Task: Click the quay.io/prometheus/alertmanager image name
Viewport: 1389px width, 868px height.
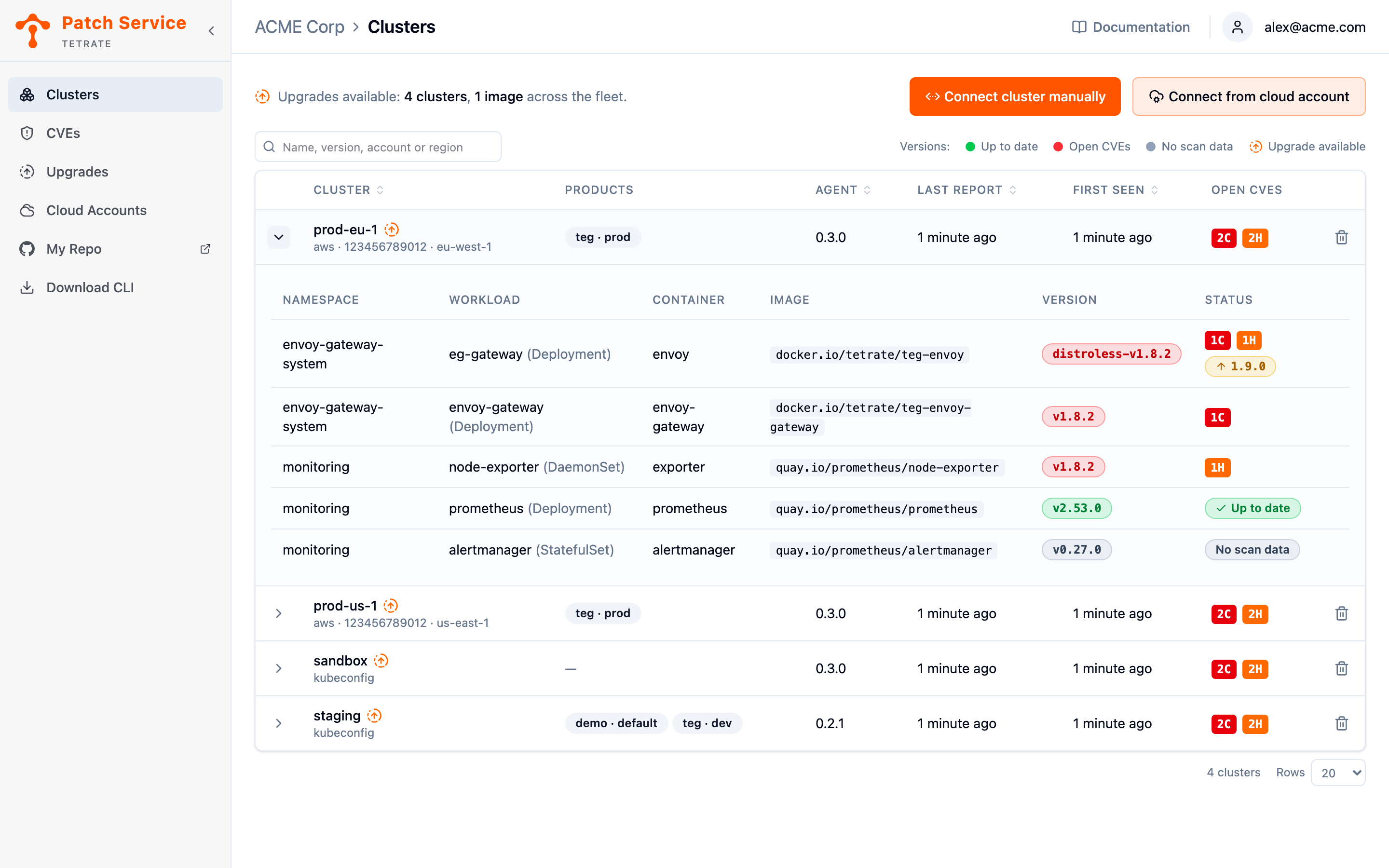Action: [x=883, y=551]
